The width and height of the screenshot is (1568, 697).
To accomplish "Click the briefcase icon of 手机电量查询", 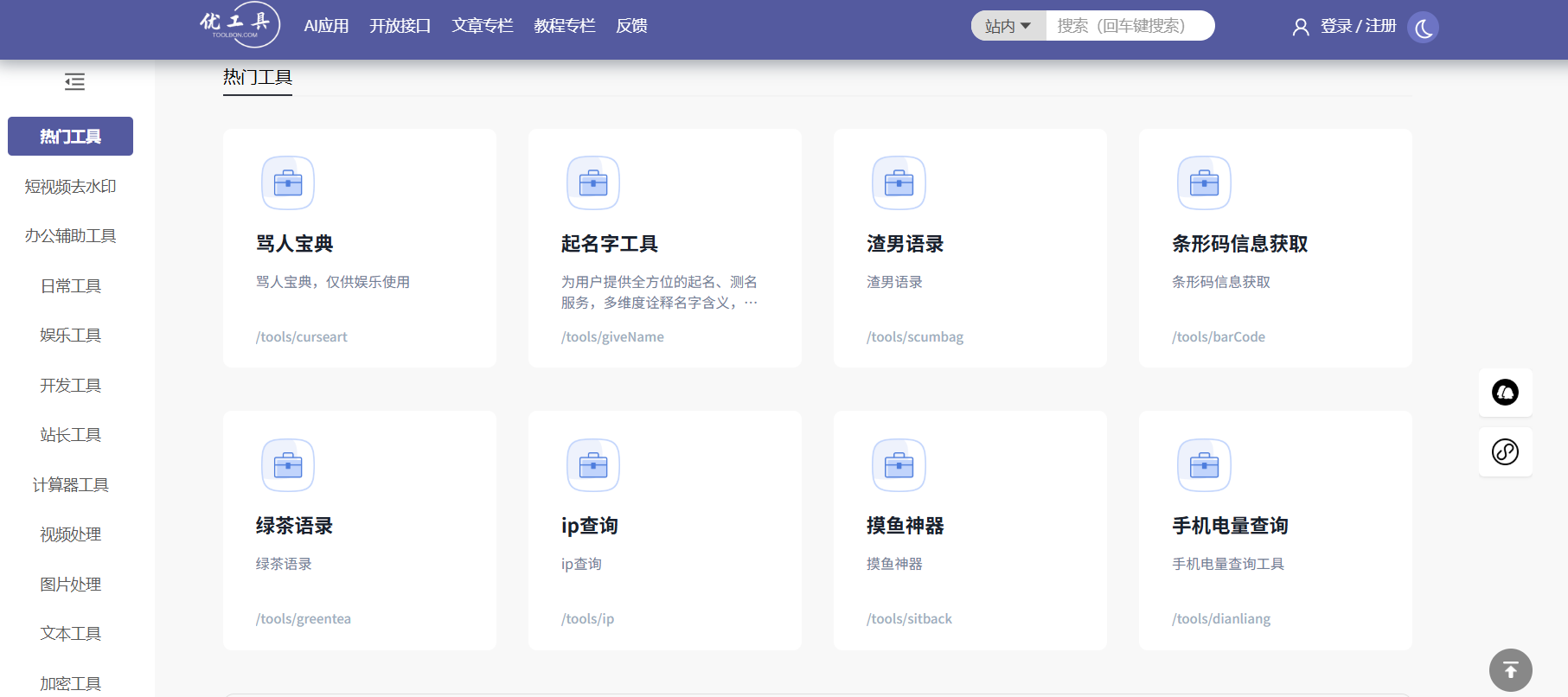I will click(1204, 465).
